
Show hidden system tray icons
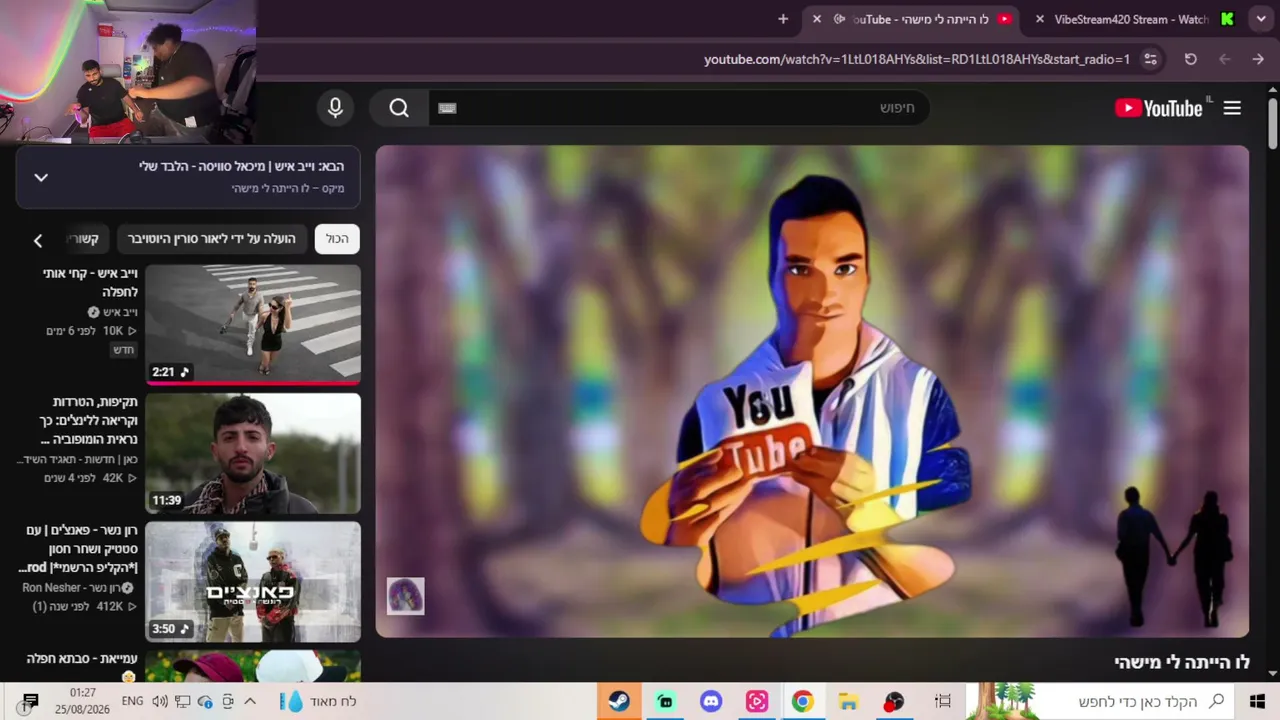tap(250, 701)
